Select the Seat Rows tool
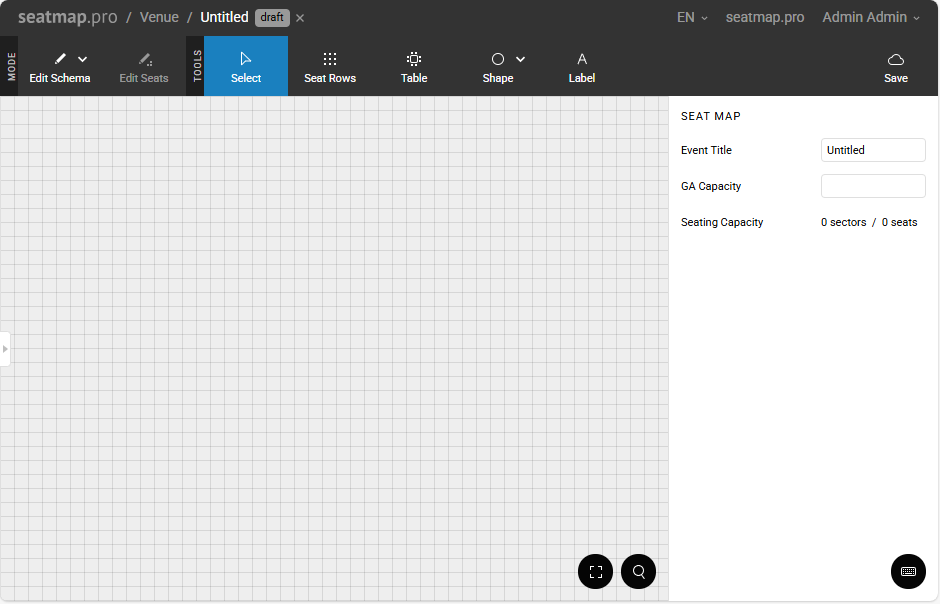This screenshot has height=604, width=940. pyautogui.click(x=330, y=66)
